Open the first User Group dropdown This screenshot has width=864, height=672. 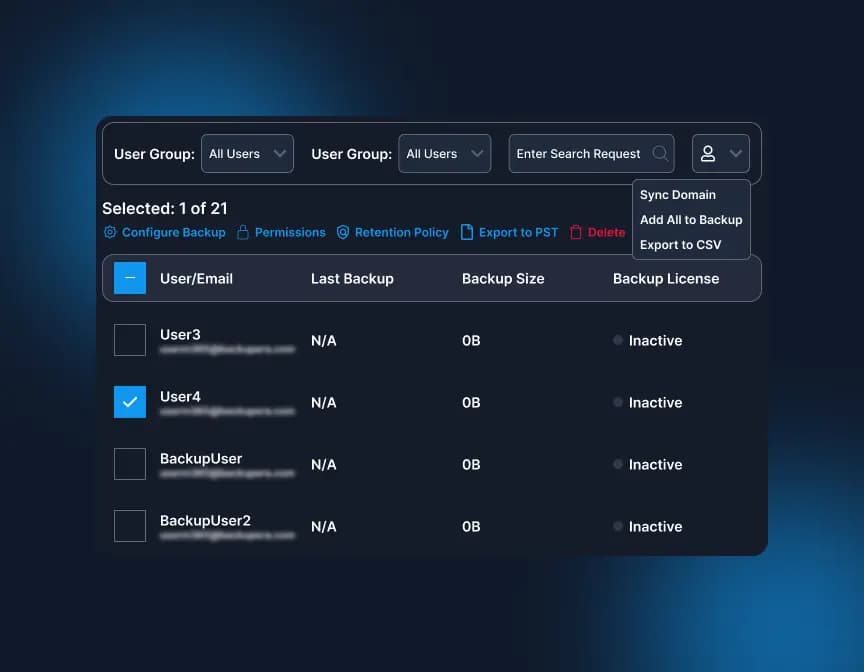point(247,153)
